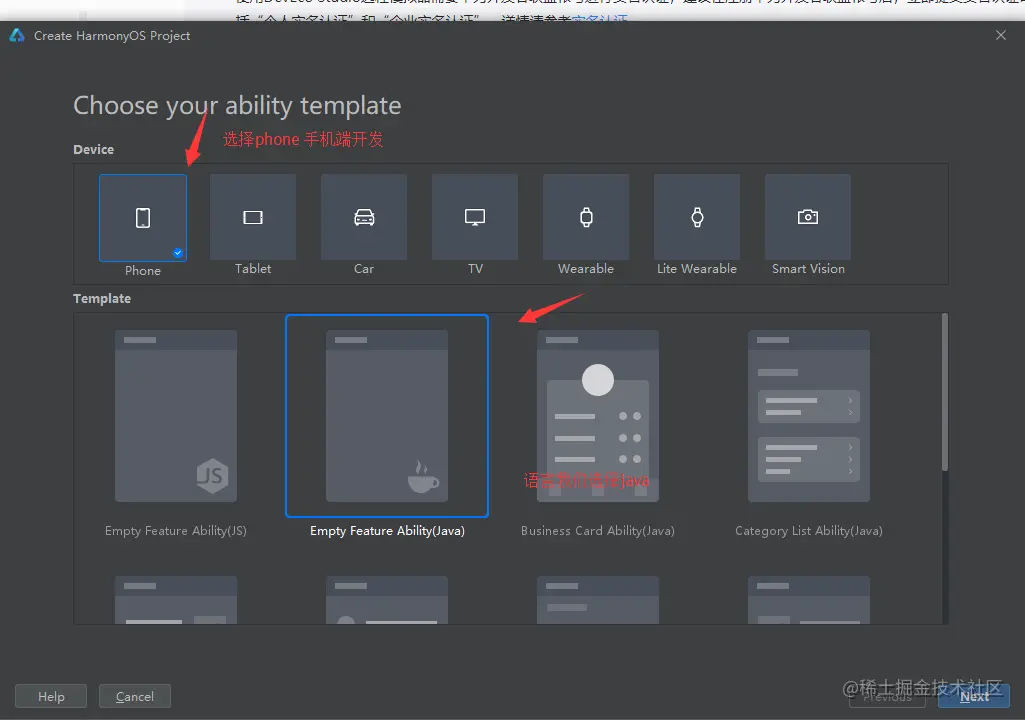Select the TV device icon

pyautogui.click(x=475, y=217)
